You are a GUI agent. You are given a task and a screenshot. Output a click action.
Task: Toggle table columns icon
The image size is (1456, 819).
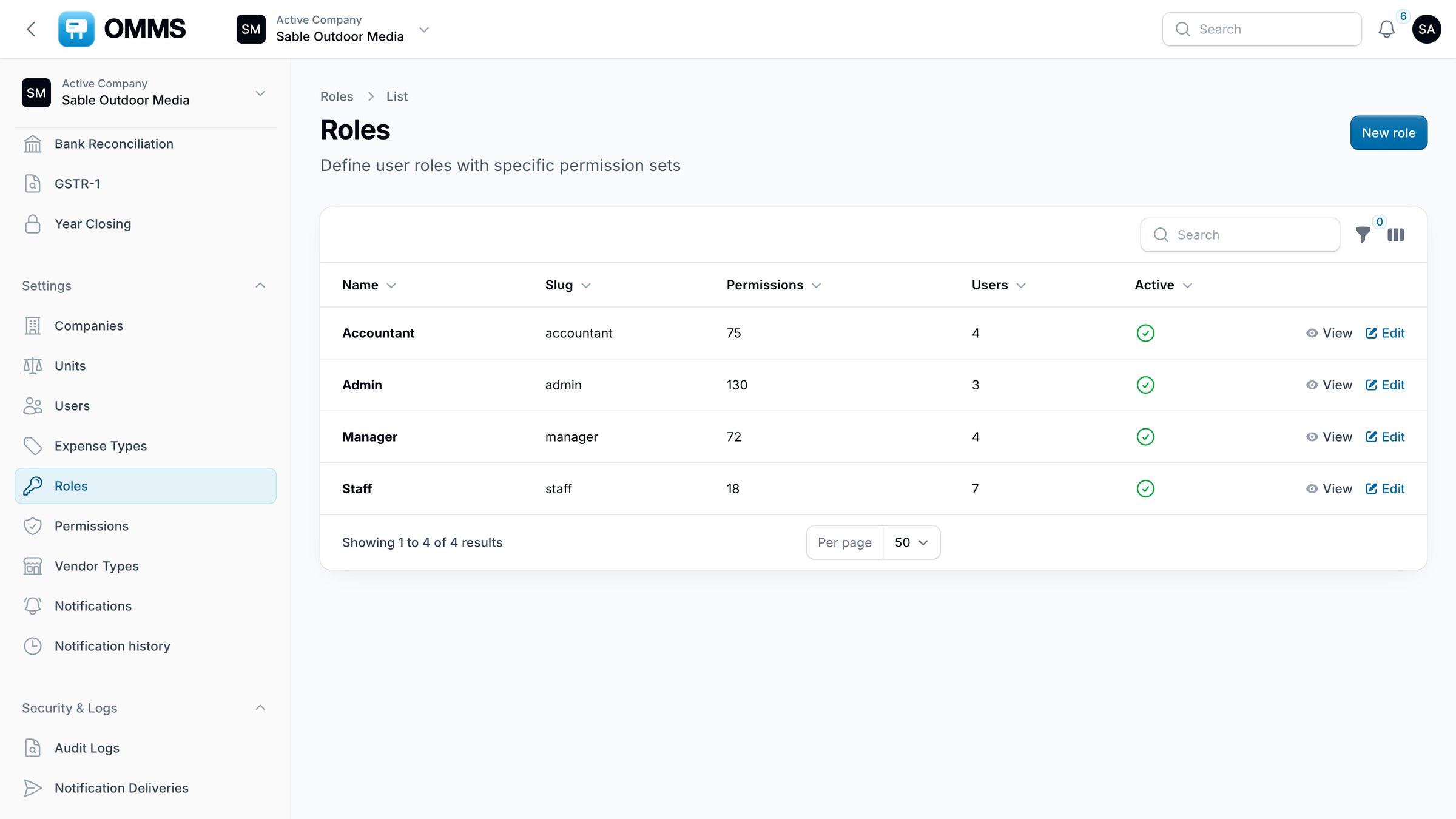(1395, 235)
